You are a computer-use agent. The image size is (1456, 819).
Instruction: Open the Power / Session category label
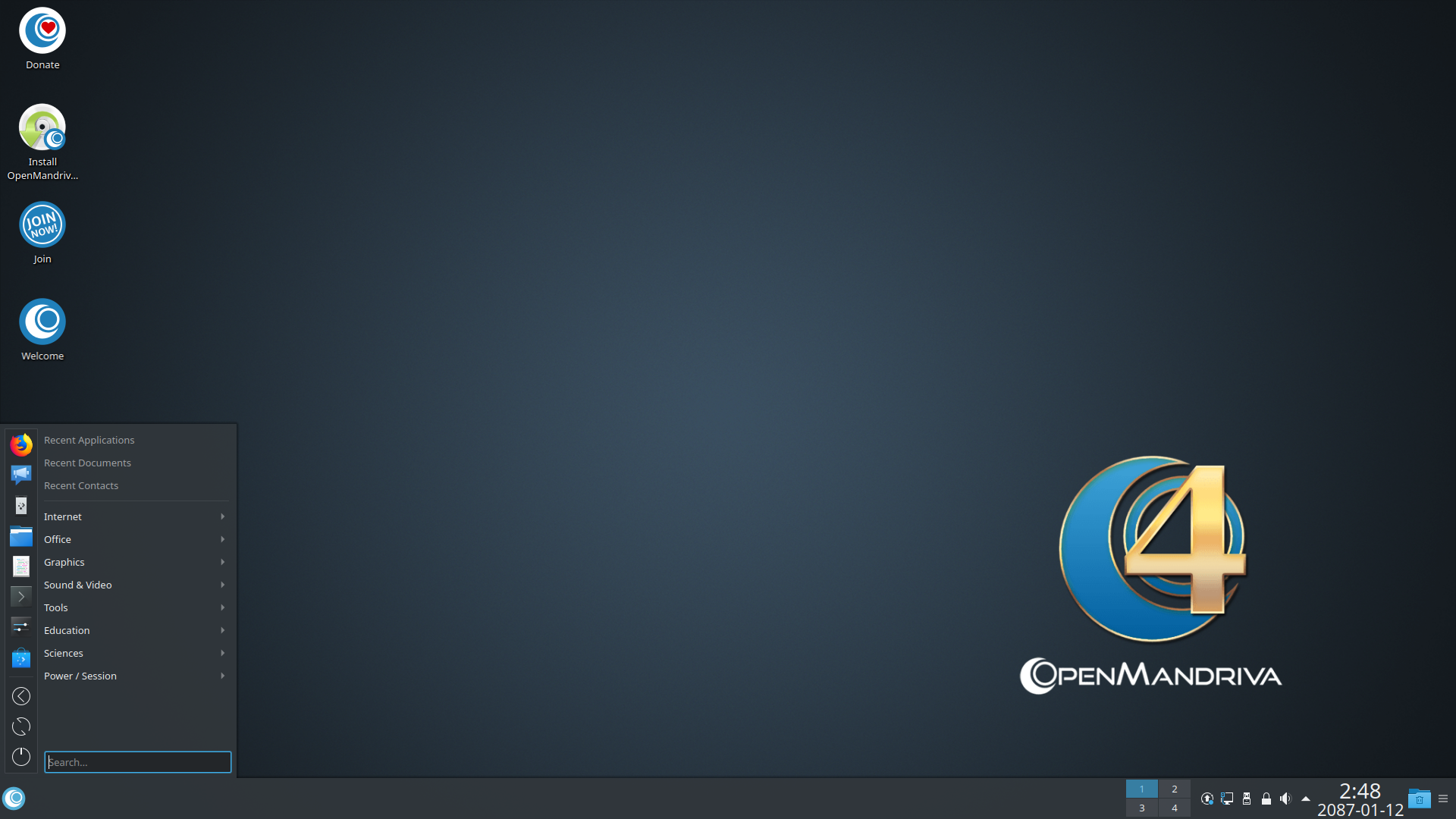[80, 676]
